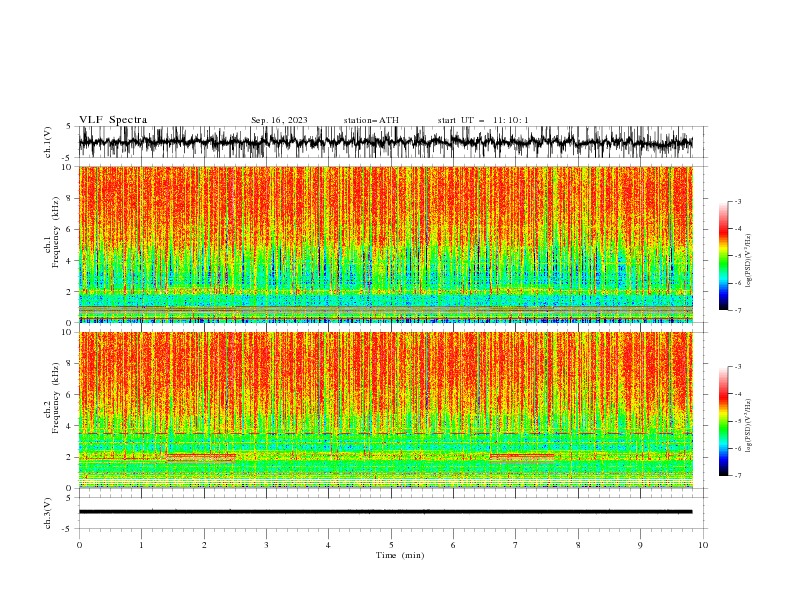Click the time axis tick label "3"

(x=266, y=545)
